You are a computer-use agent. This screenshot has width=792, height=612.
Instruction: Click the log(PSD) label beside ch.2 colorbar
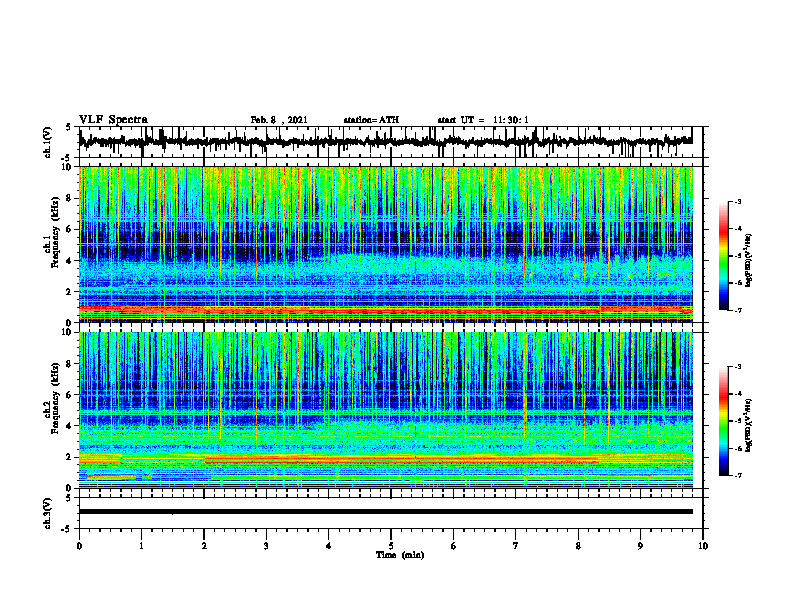[x=749, y=425]
